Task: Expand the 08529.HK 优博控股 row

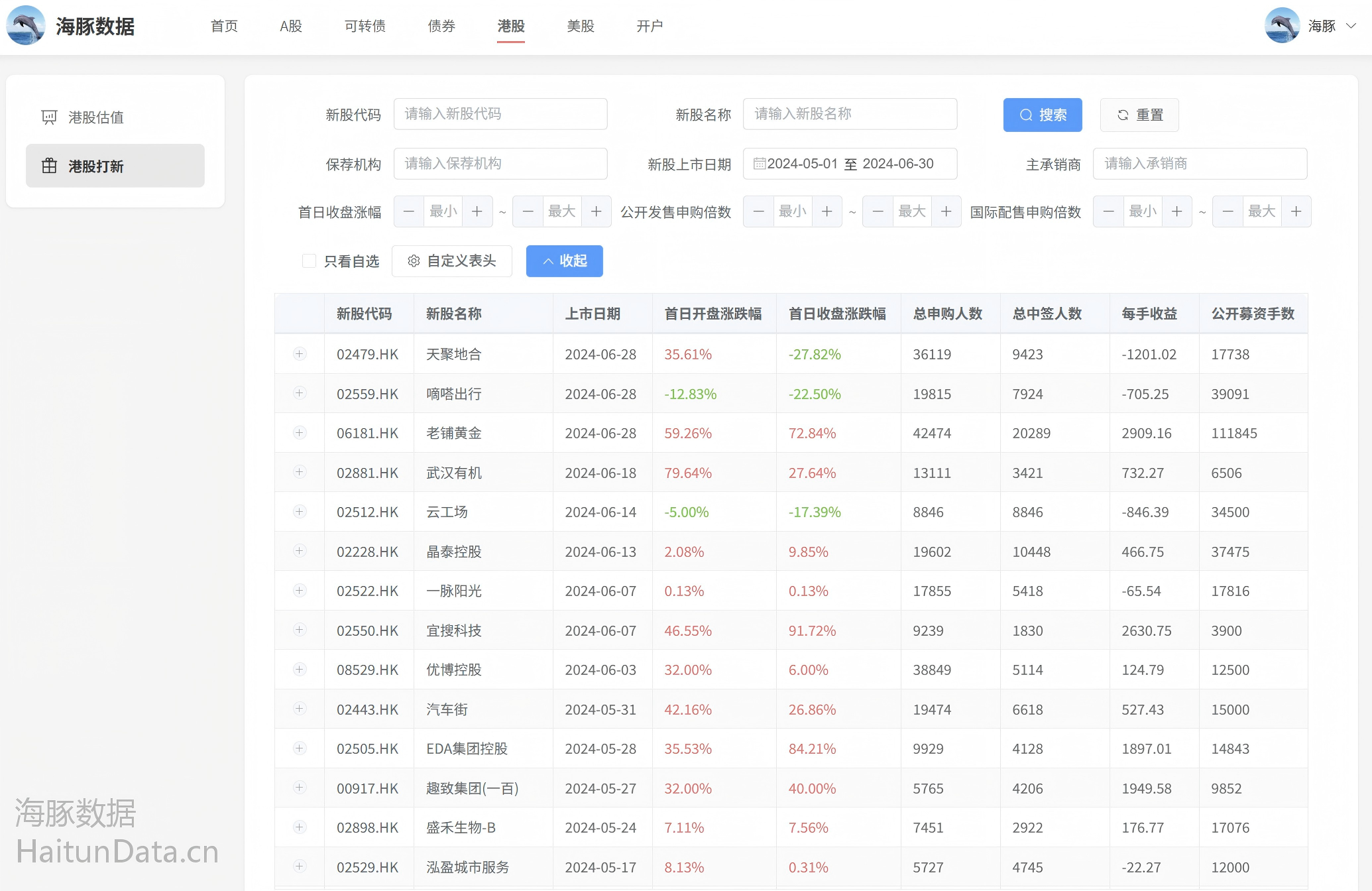Action: 300,670
